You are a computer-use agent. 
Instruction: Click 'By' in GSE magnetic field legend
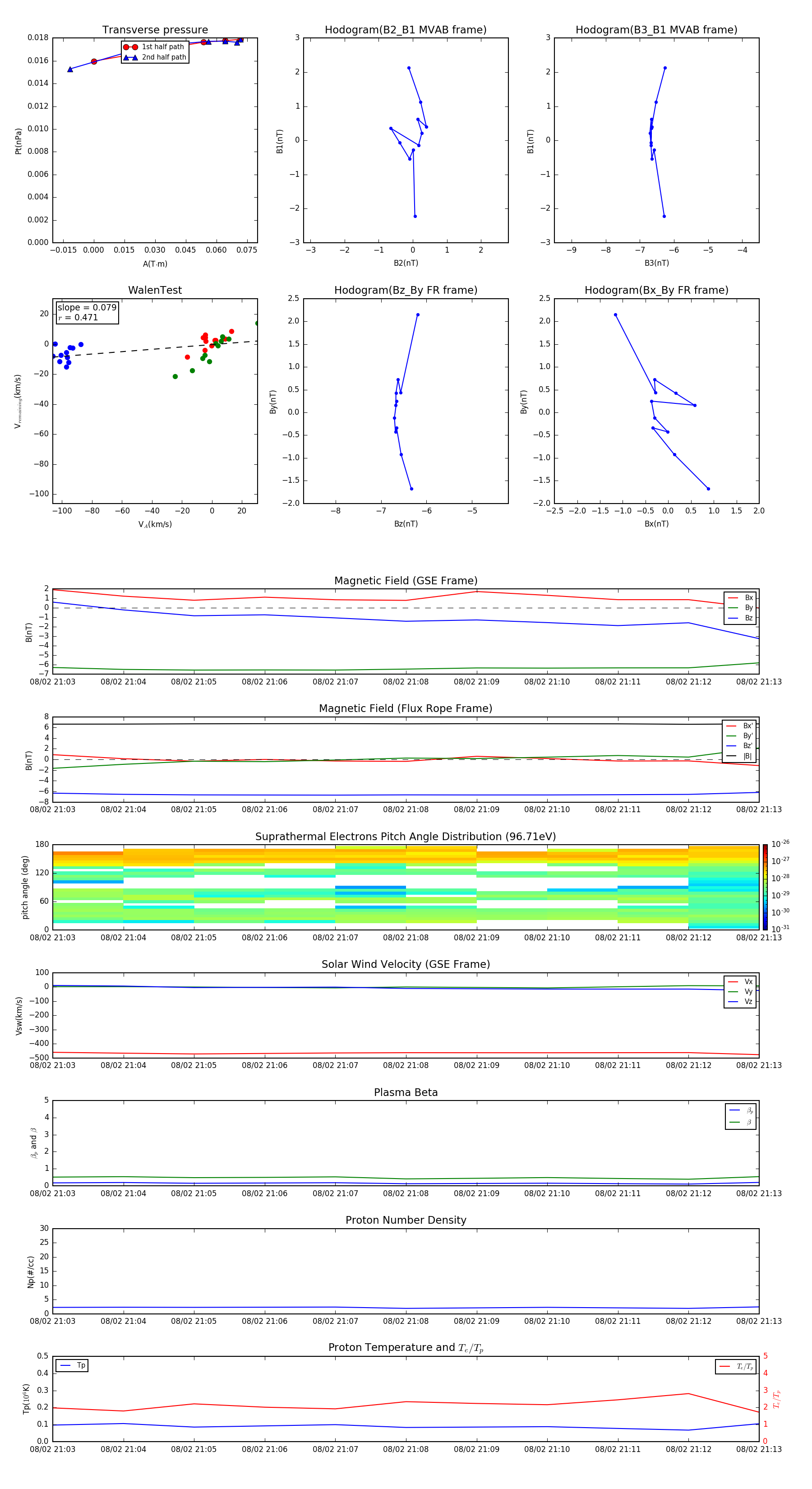point(741,607)
